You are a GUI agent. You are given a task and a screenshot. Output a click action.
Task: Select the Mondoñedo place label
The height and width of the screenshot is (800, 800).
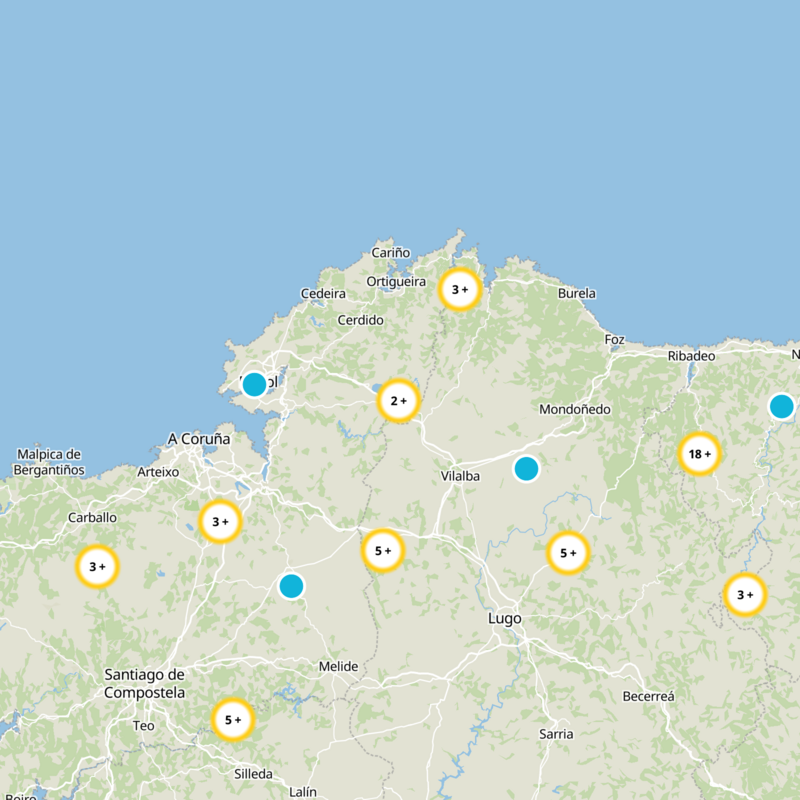(574, 409)
